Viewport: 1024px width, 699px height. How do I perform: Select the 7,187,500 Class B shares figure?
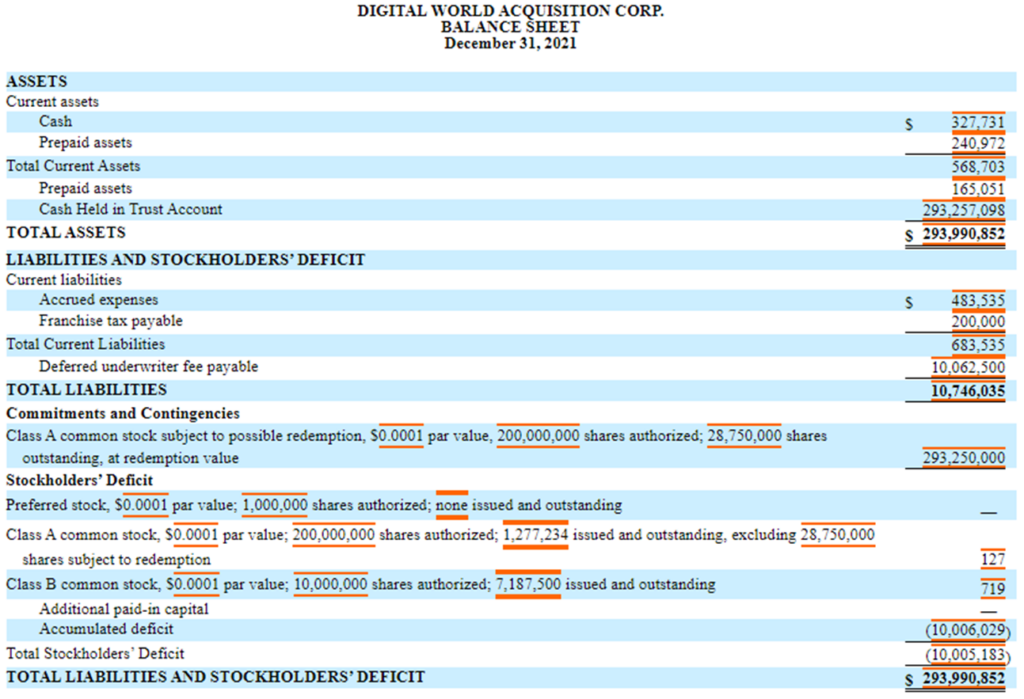[x=528, y=584]
